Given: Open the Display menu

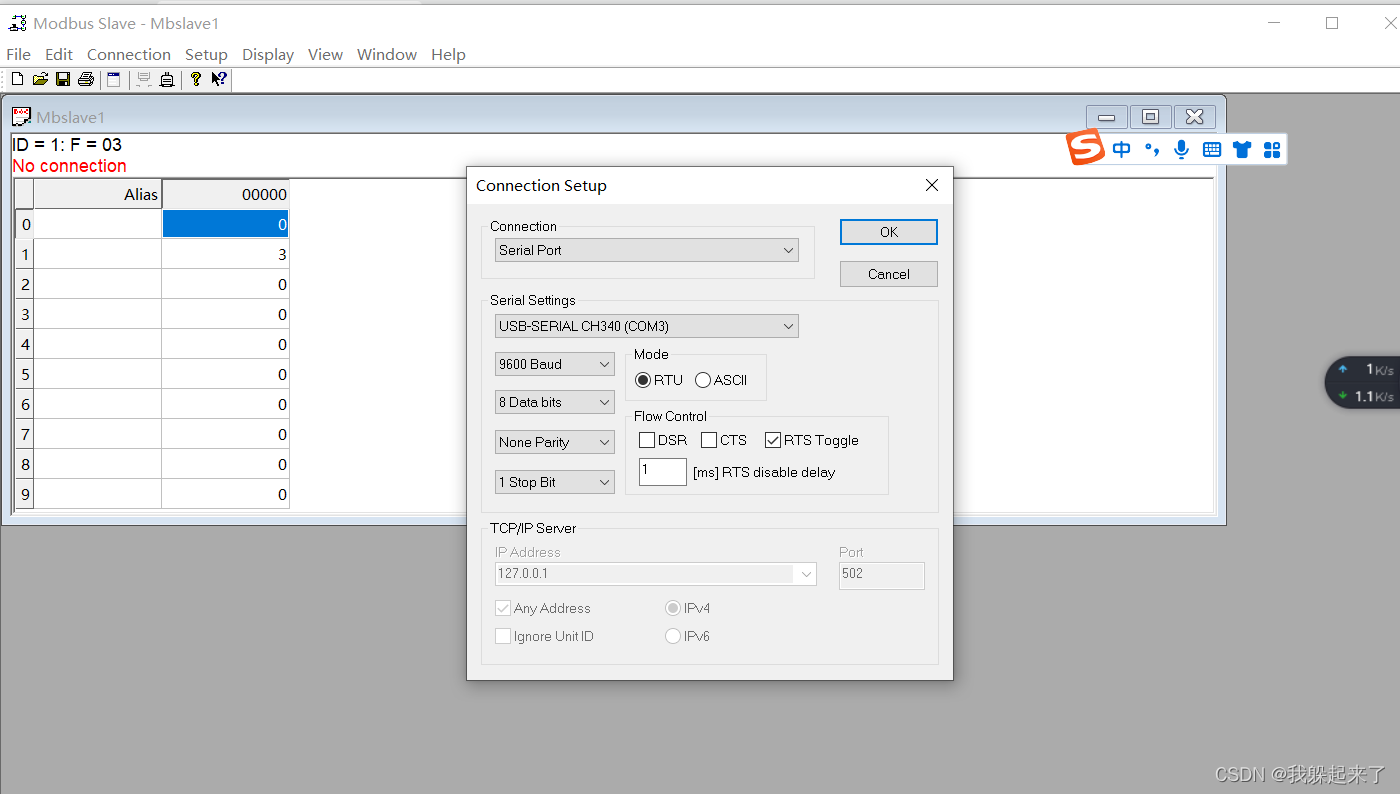Looking at the screenshot, I should point(267,54).
